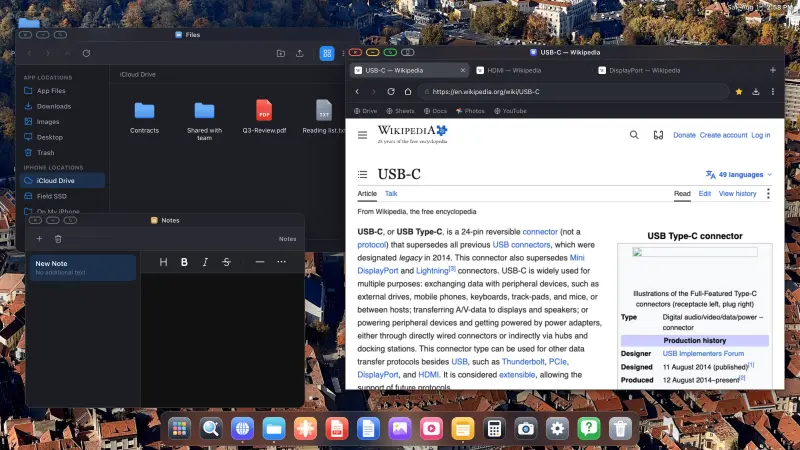Create a new note with plus icon
800x450 pixels.
[x=39, y=239]
